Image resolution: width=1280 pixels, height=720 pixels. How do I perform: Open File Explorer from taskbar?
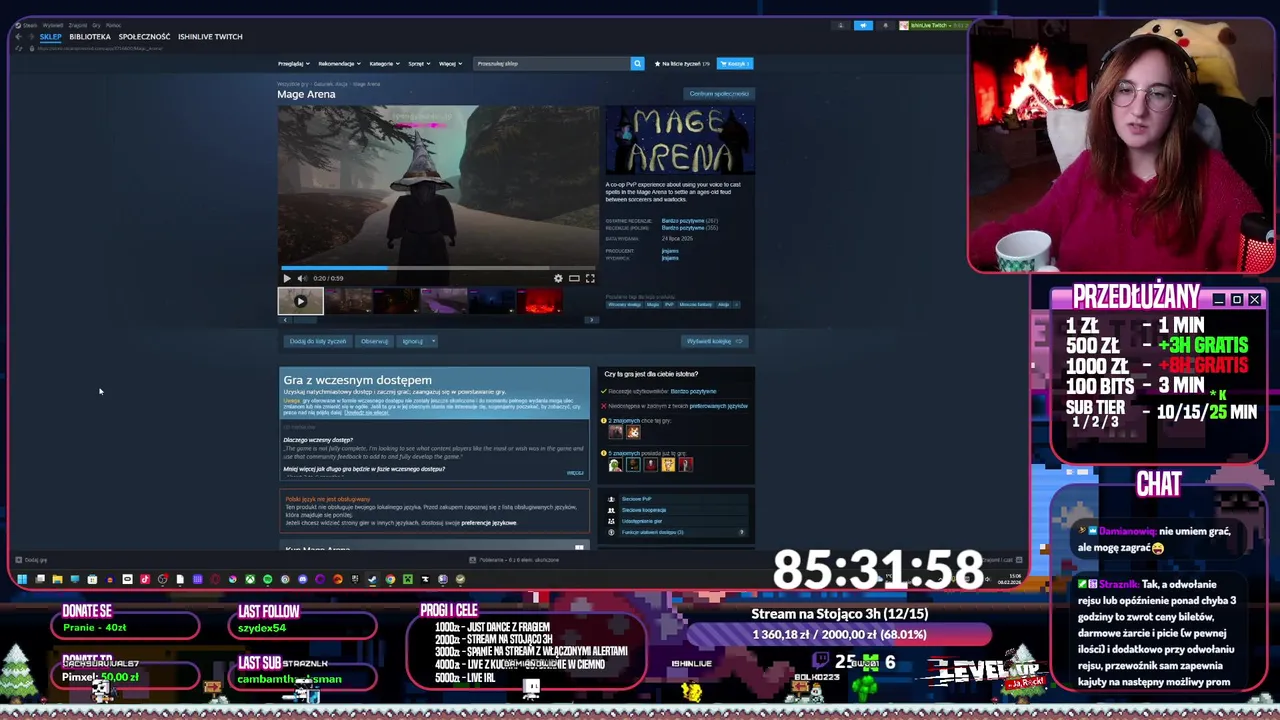[x=57, y=579]
